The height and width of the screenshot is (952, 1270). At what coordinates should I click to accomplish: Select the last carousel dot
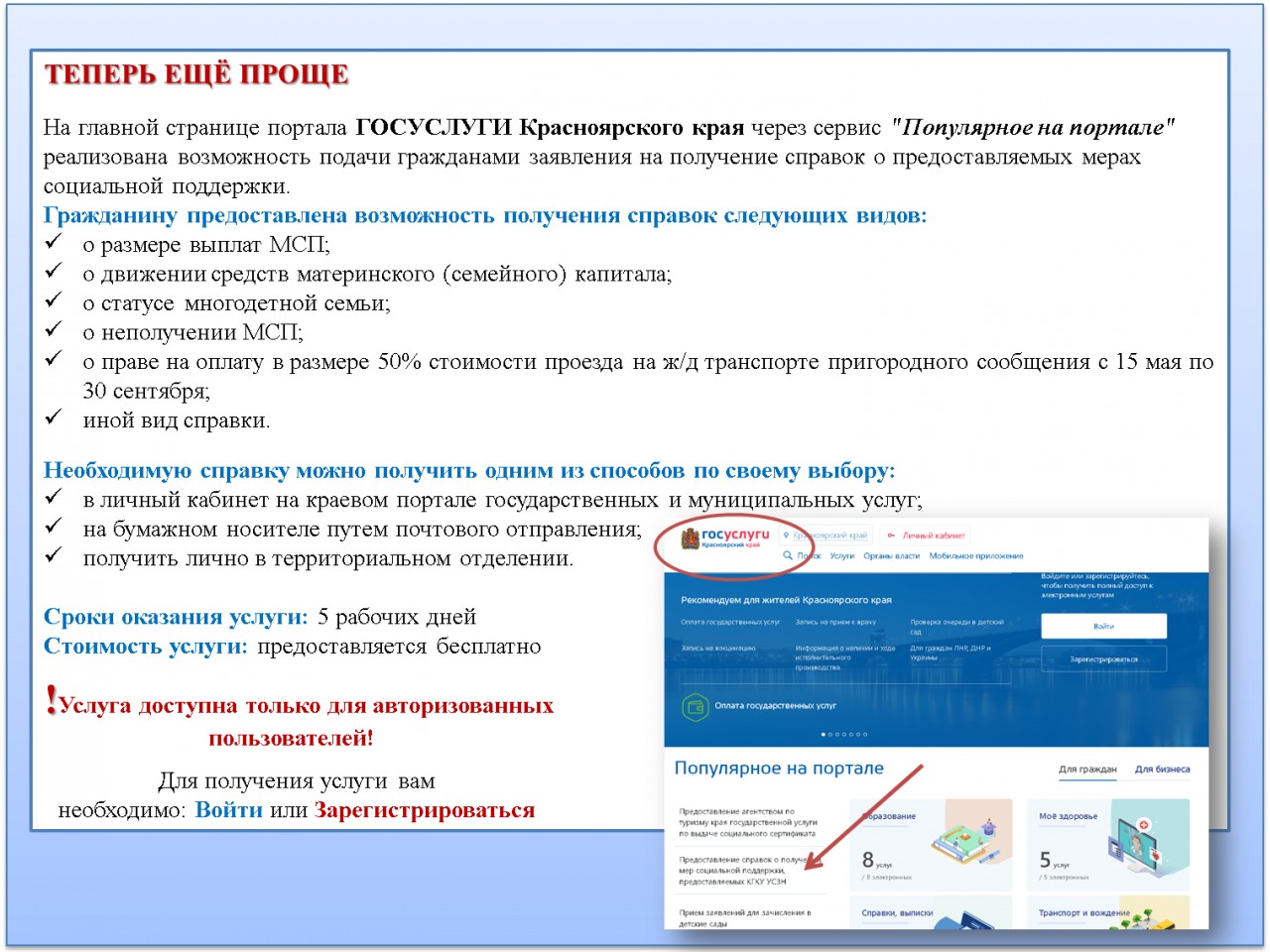tap(865, 735)
